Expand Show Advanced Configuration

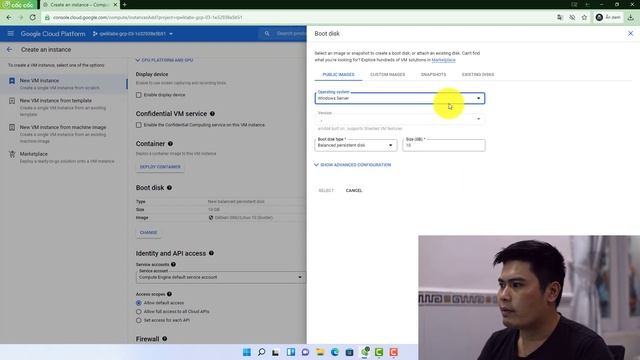click(x=353, y=165)
